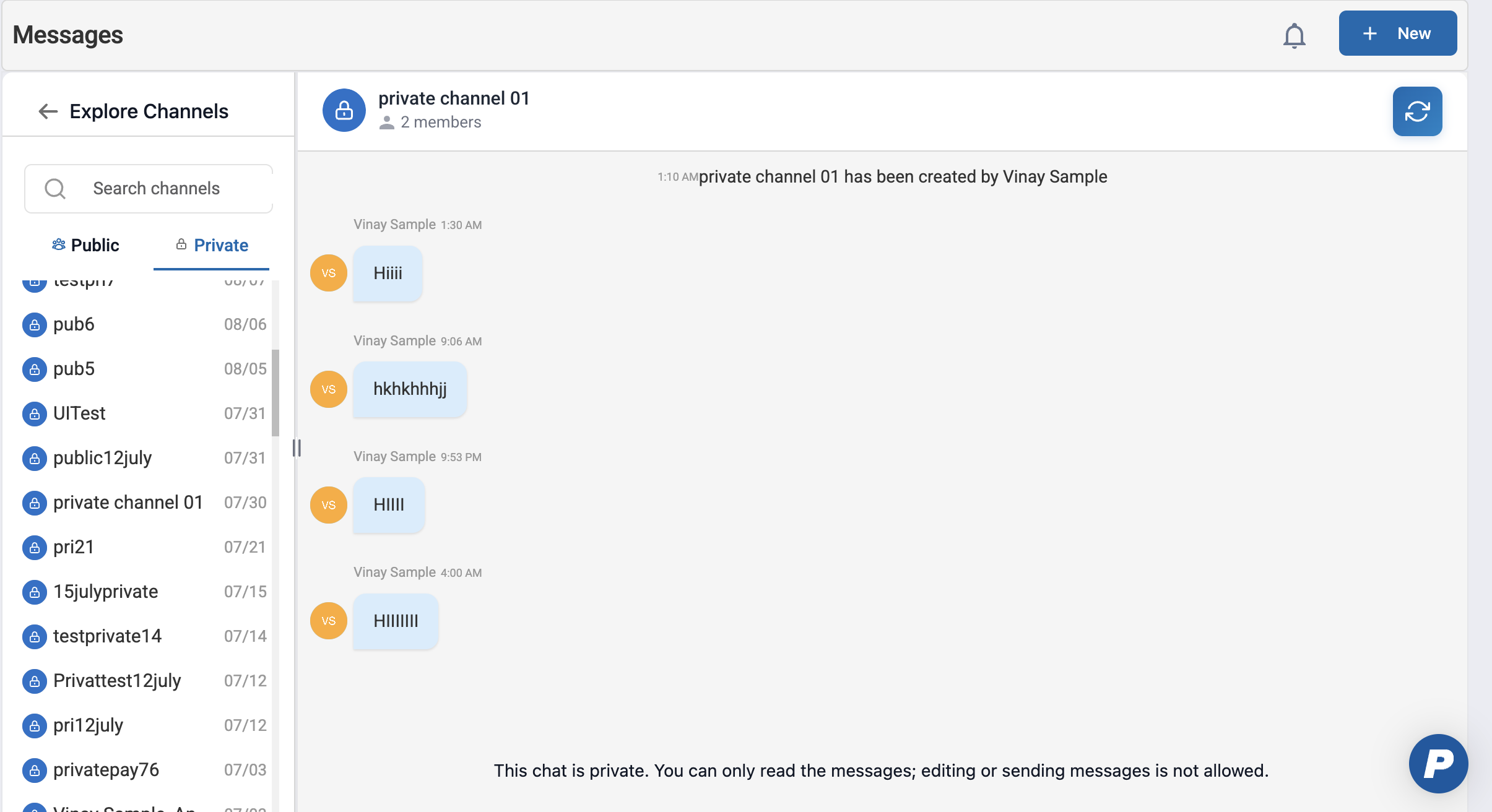Click the channel list scrollbar
Screen dimensions: 1492x812
(275, 392)
